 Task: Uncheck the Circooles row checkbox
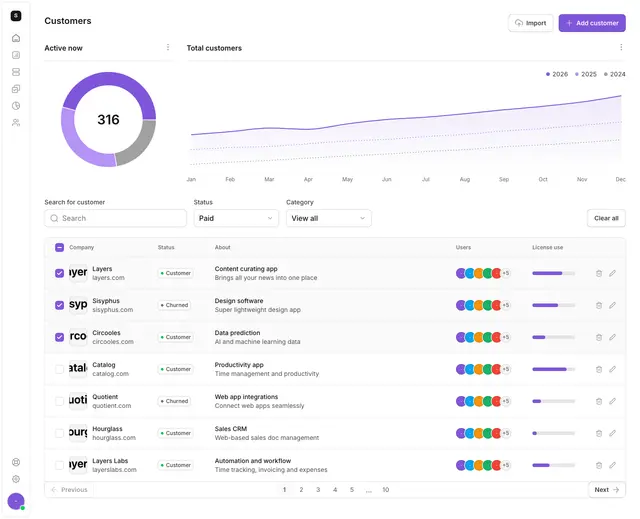pyautogui.click(x=60, y=337)
